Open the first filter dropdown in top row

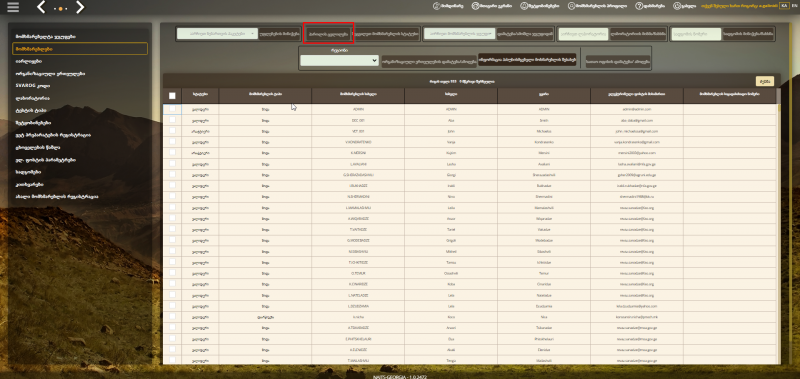pos(217,34)
